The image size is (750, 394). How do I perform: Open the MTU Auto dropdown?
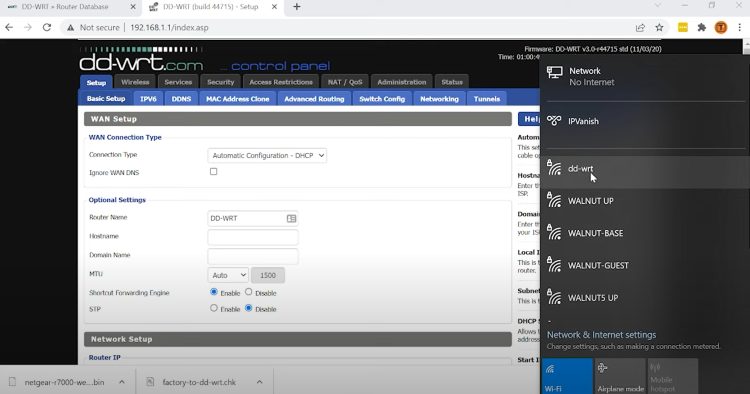(228, 275)
